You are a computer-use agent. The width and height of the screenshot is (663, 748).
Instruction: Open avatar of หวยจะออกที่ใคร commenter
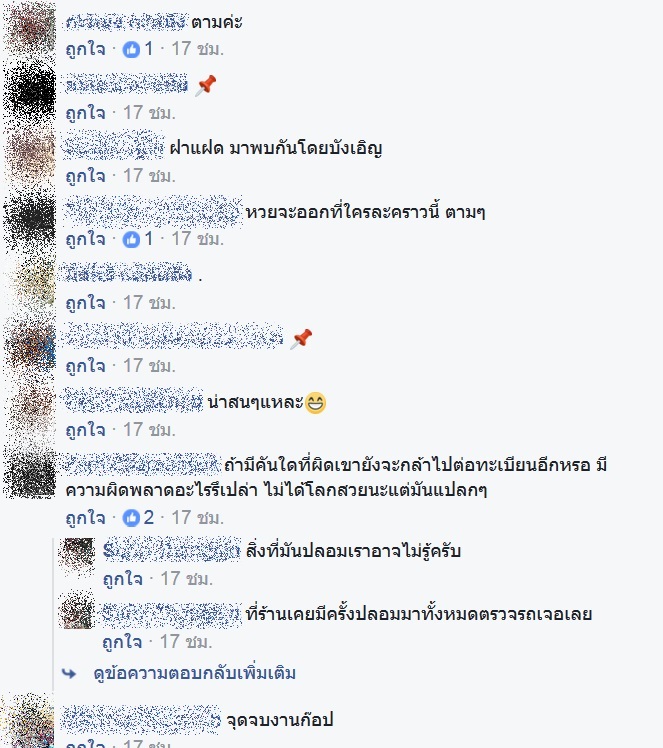click(x=30, y=218)
